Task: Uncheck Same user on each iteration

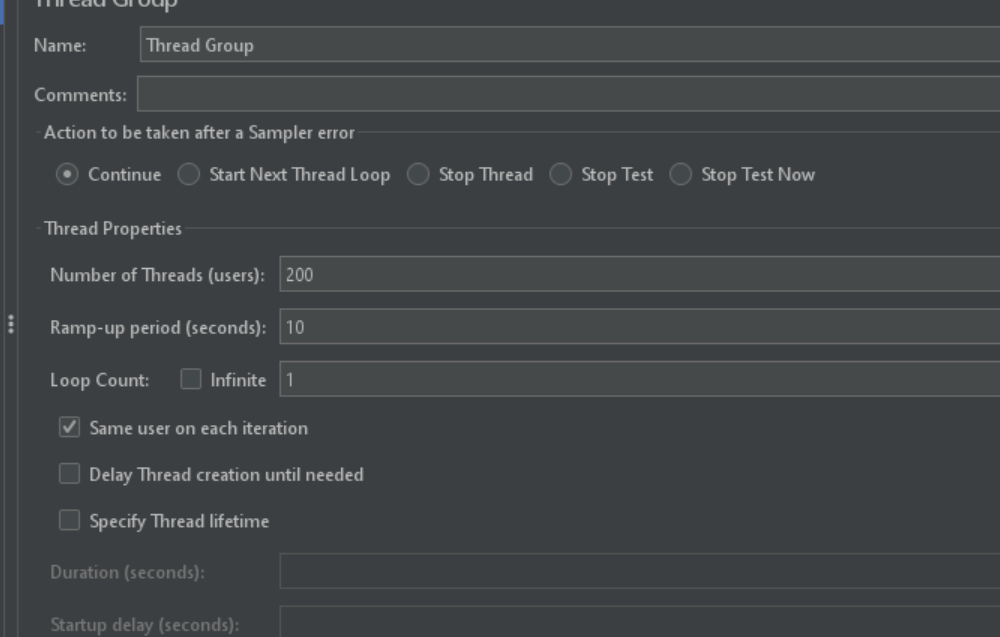Action: [70, 427]
